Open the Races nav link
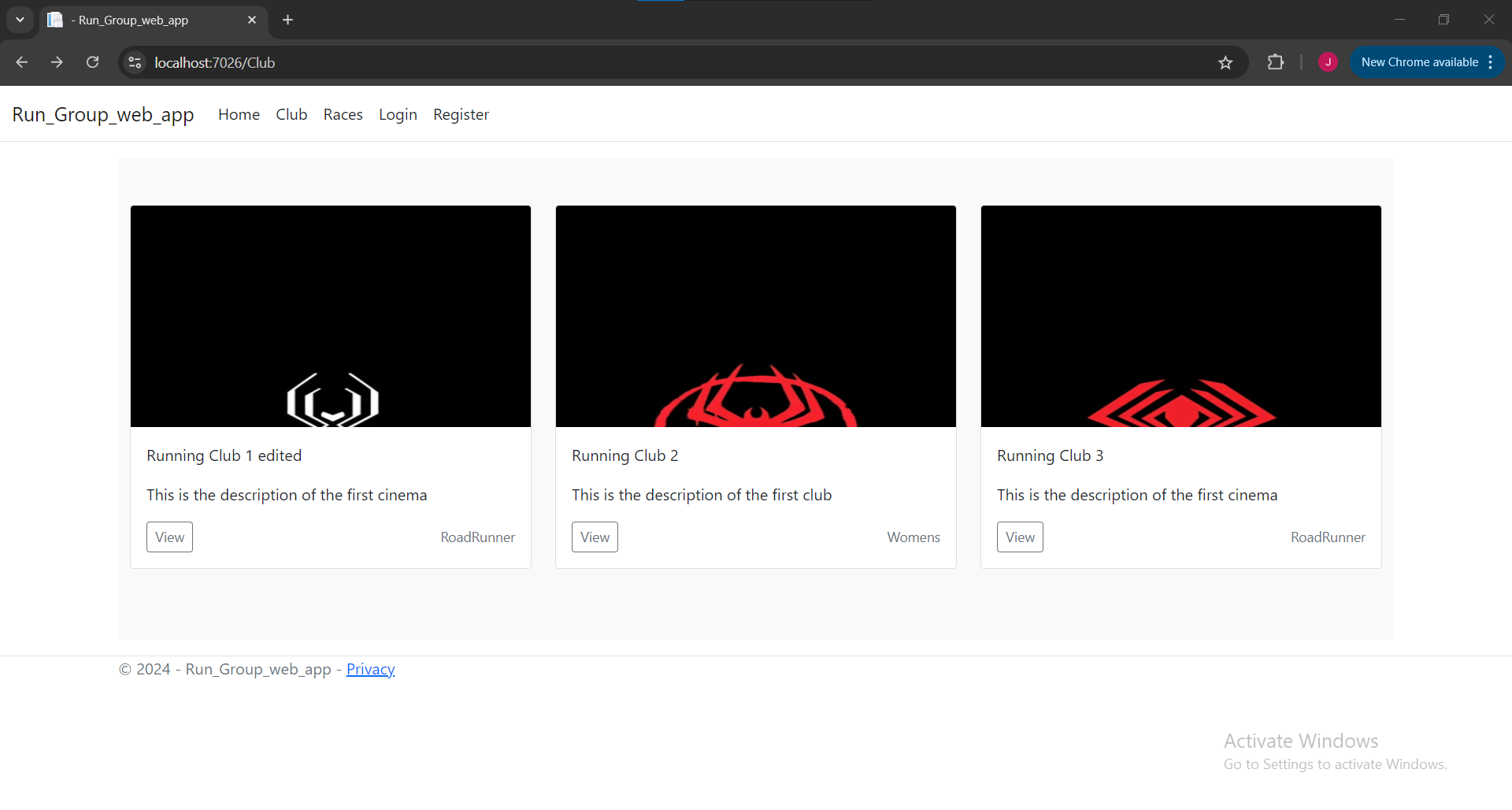This screenshot has height=810, width=1512. [343, 114]
